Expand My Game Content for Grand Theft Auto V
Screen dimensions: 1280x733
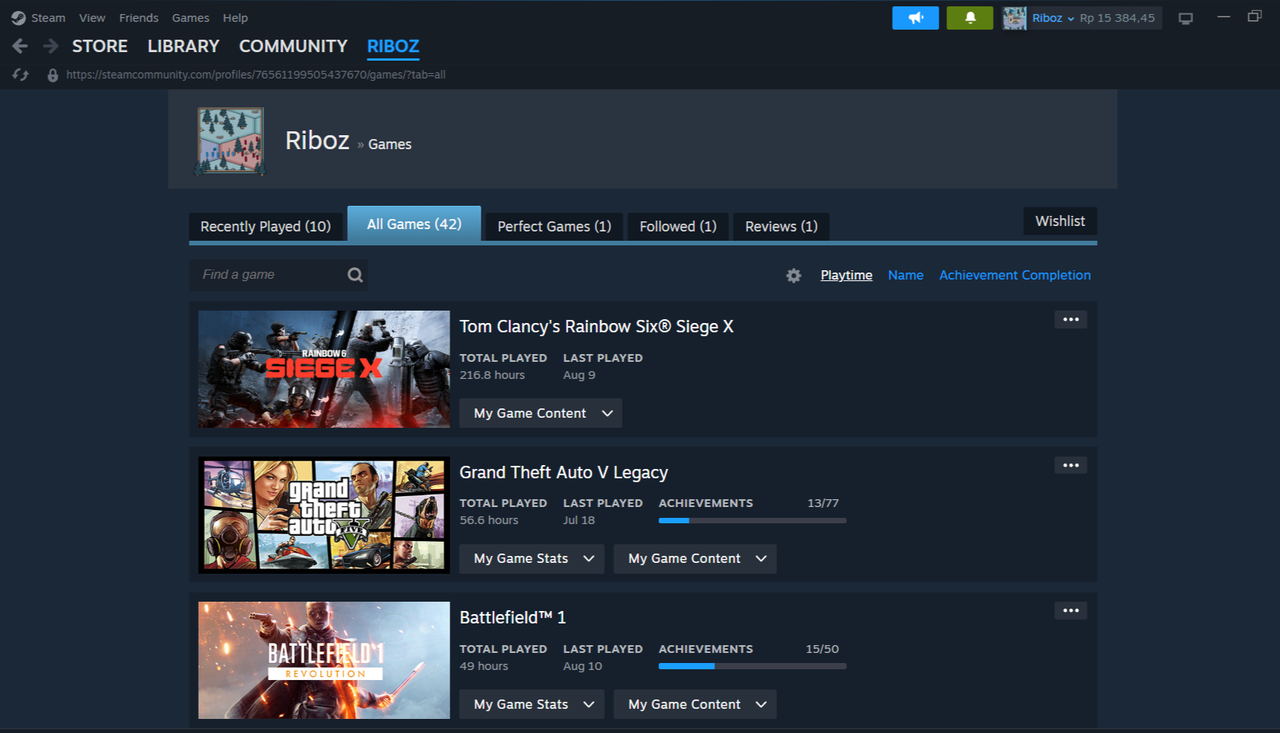click(x=695, y=558)
